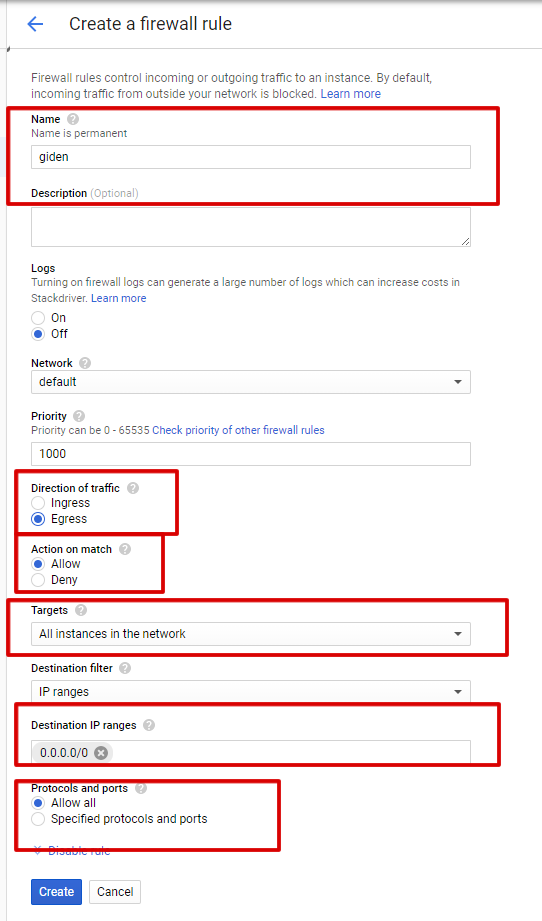The height and width of the screenshot is (921, 542).
Task: Choose Specified protocols and ports option
Action: pos(38,819)
